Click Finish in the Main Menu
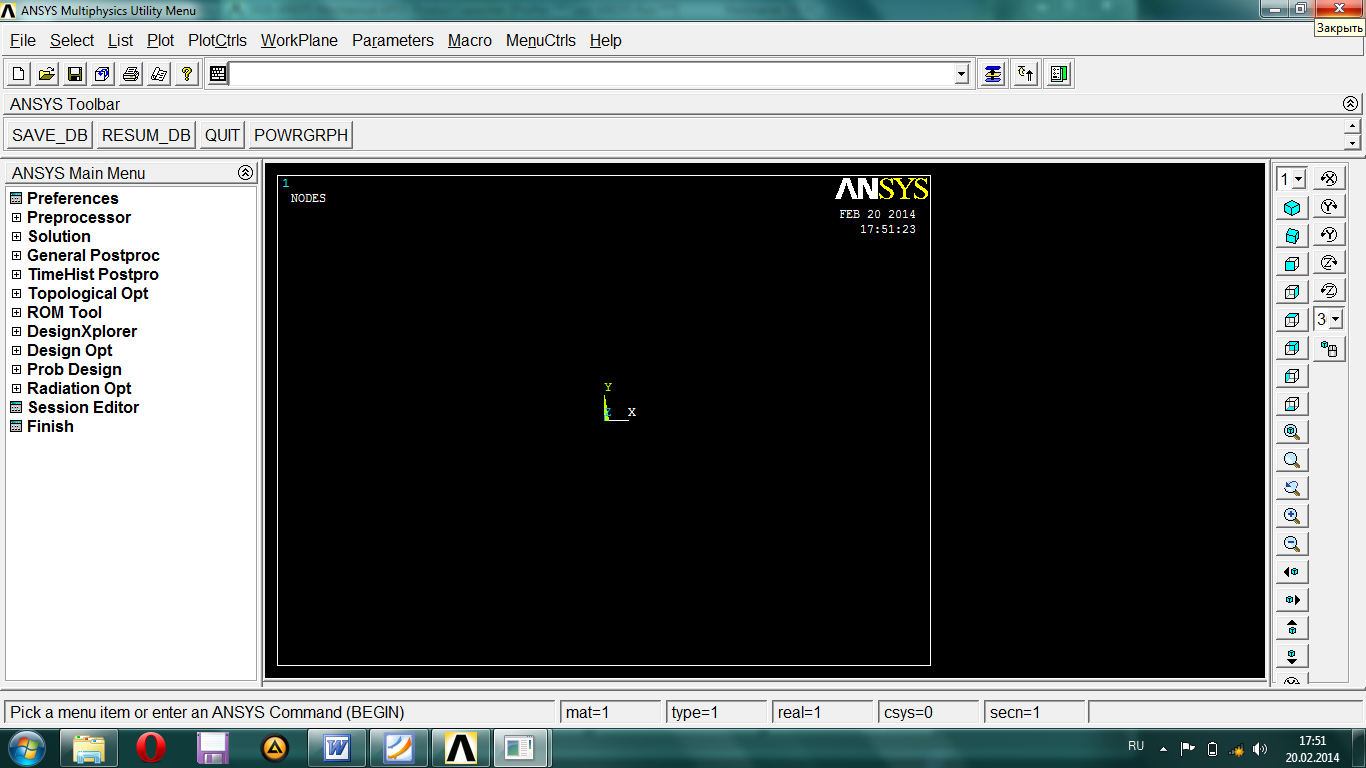 [50, 427]
